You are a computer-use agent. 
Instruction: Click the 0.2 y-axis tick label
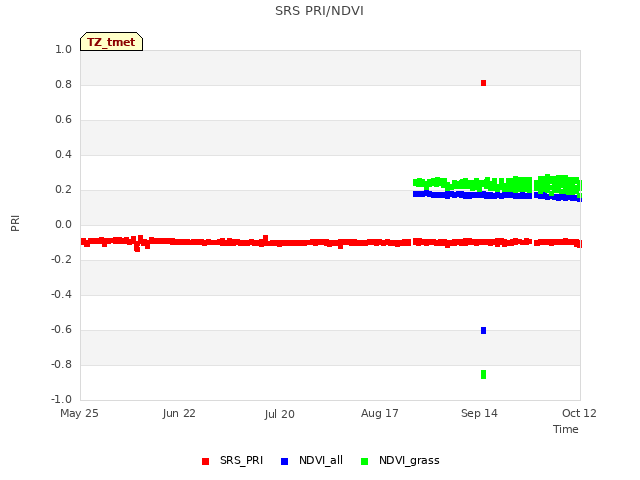click(63, 189)
